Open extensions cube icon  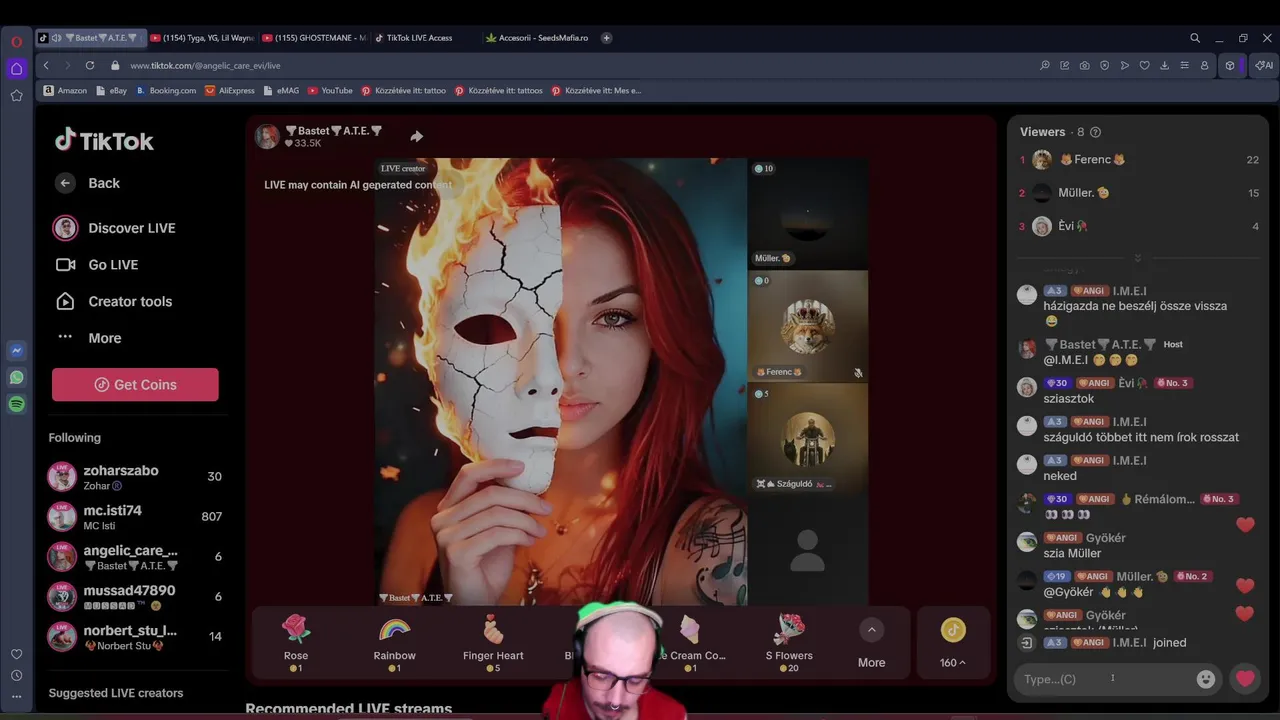[1230, 65]
